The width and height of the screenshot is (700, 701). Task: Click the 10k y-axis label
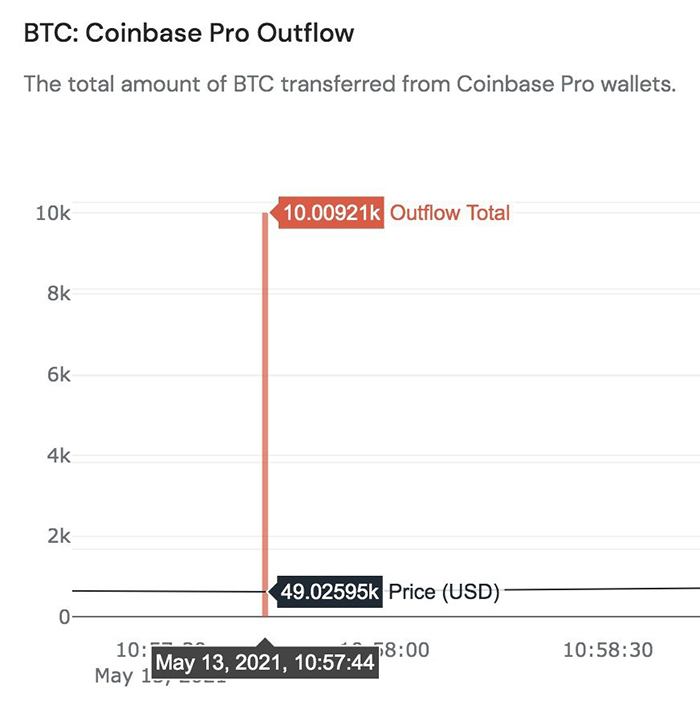[54, 213]
